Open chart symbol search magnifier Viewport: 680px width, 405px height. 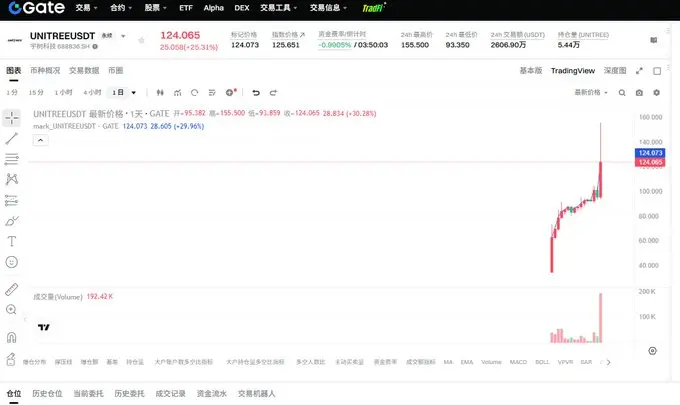(622, 92)
